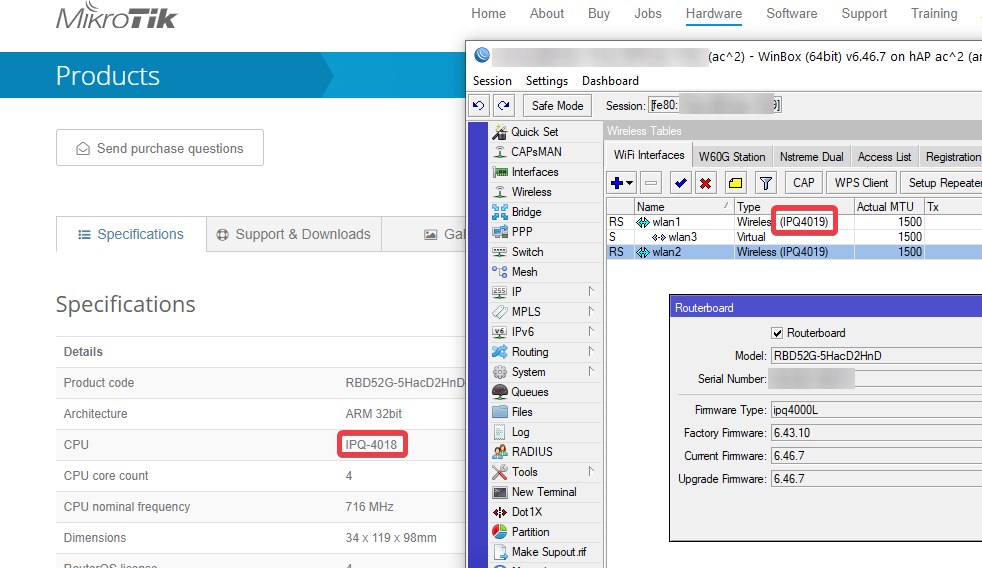The height and width of the screenshot is (568, 982).
Task: Click the Setup Repeater button
Action: pos(943,183)
